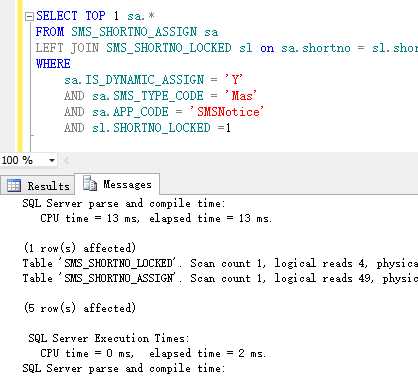Screen dimensions: 418x377
Task: Click the '(5 row(s) affected)' message
Action: (80, 308)
